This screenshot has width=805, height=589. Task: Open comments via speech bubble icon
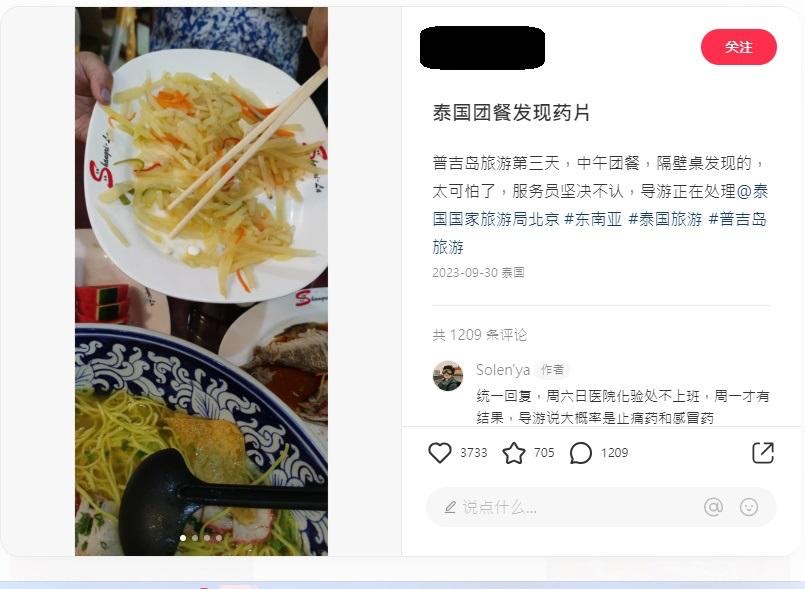(581, 453)
